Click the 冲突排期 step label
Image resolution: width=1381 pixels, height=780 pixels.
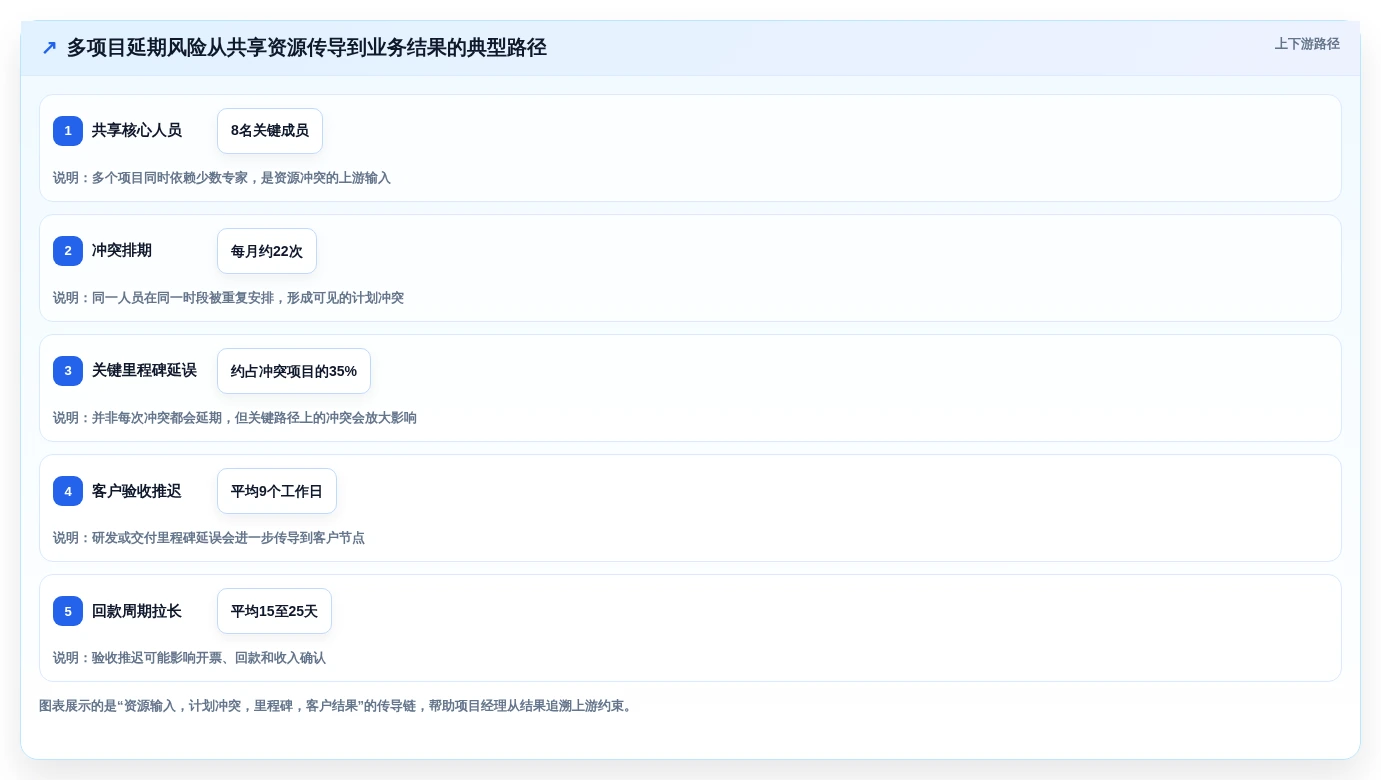pyautogui.click(x=122, y=251)
